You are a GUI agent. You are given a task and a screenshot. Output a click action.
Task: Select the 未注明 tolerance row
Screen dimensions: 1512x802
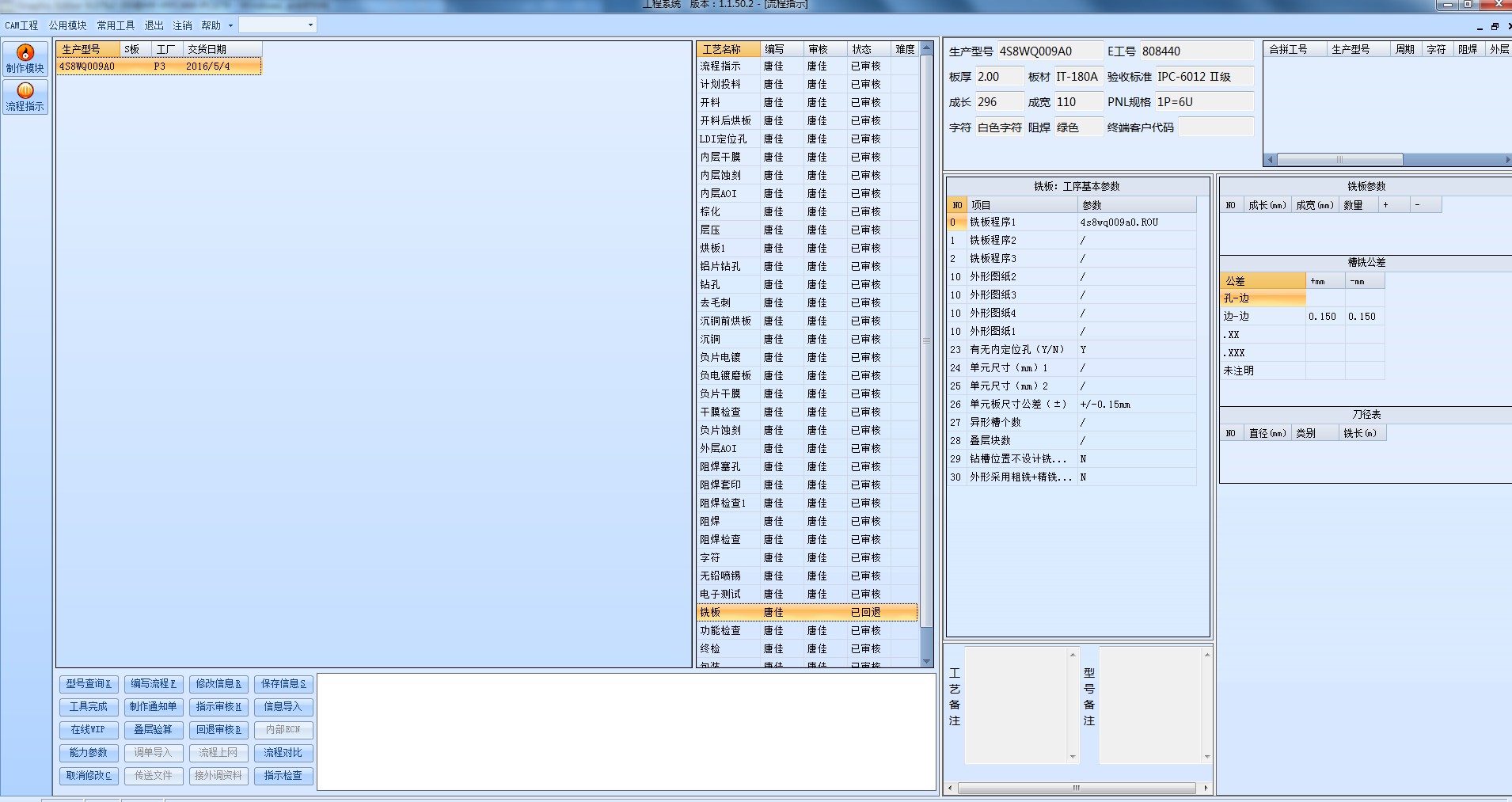tap(1303, 371)
